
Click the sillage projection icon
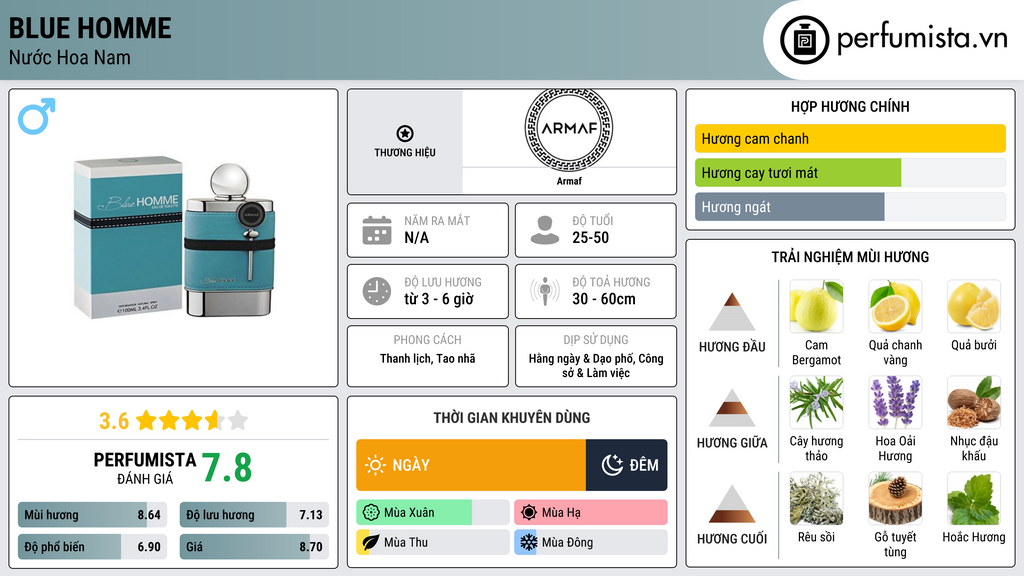[545, 291]
